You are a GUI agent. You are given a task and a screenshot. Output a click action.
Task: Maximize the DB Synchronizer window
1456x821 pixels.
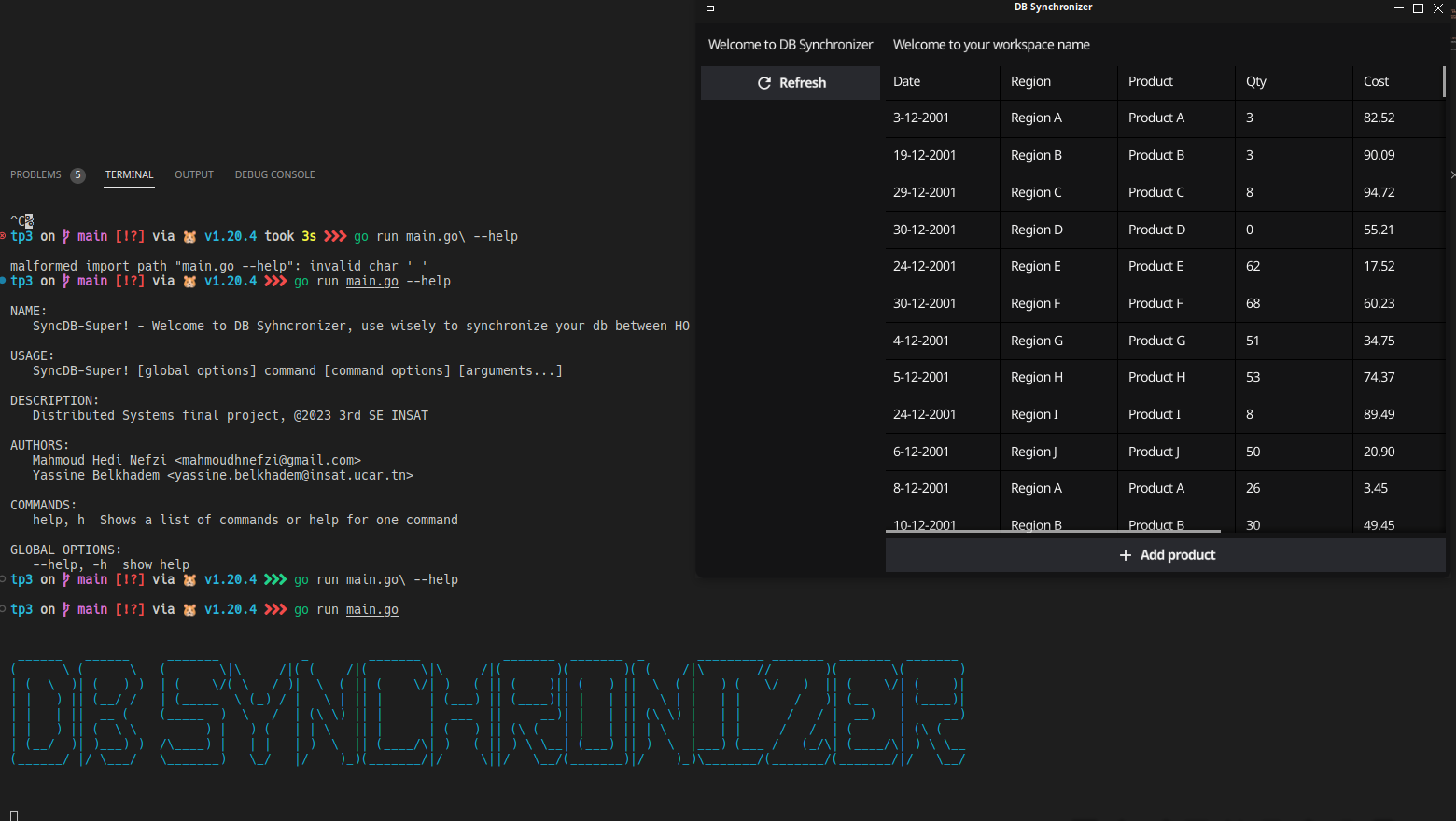point(1418,8)
